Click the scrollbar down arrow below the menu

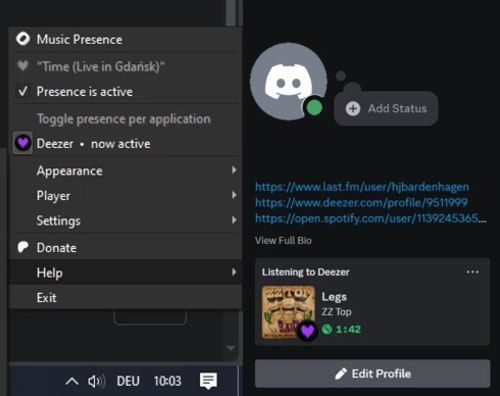[x=231, y=348]
